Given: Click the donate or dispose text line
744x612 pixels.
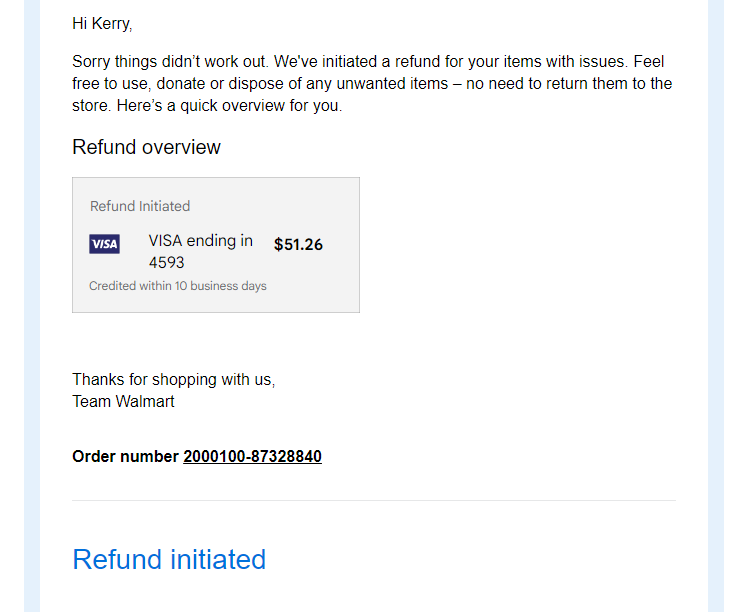Looking at the screenshot, I should click(372, 83).
